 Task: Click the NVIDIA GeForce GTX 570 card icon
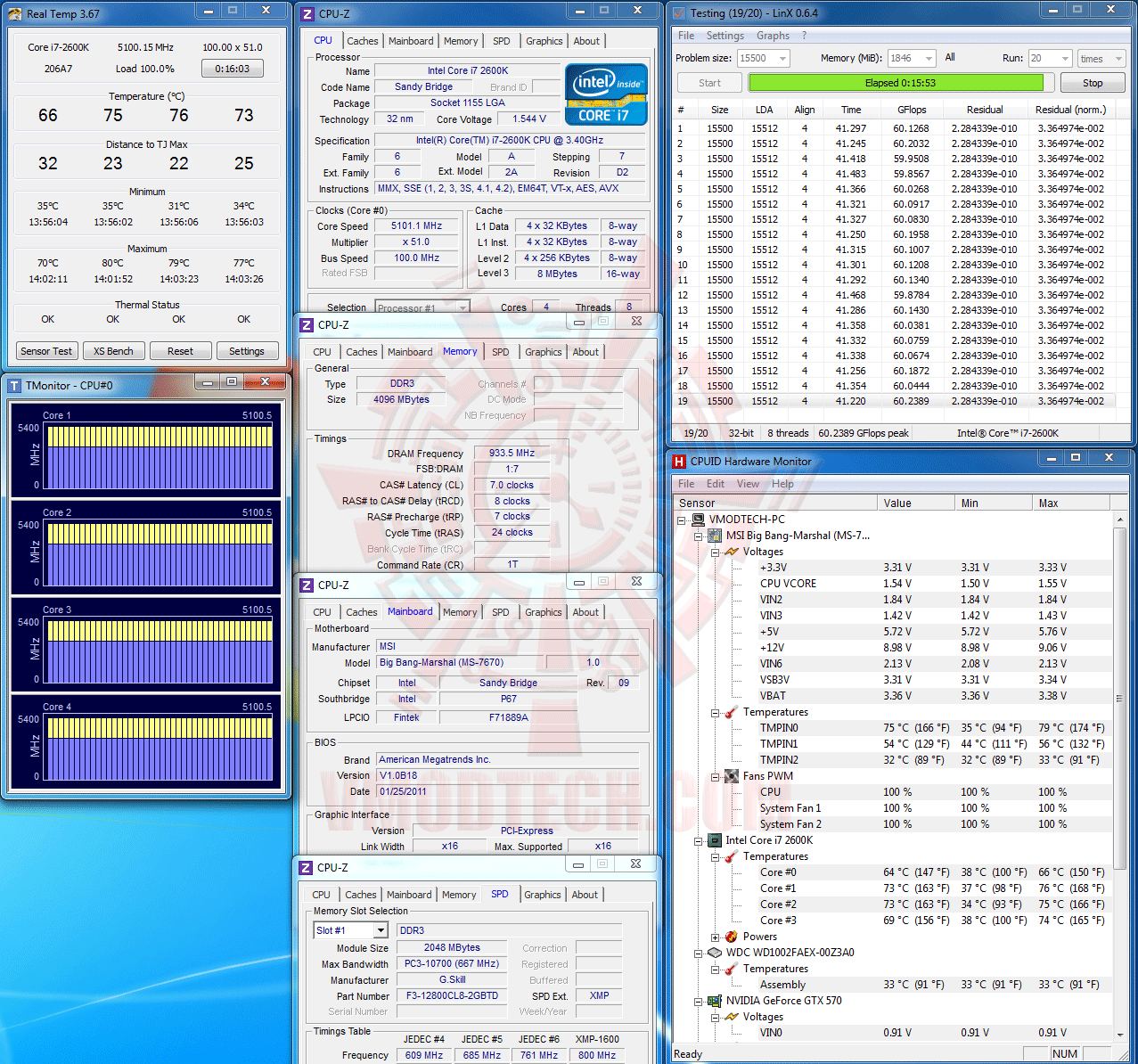pyautogui.click(x=715, y=1001)
